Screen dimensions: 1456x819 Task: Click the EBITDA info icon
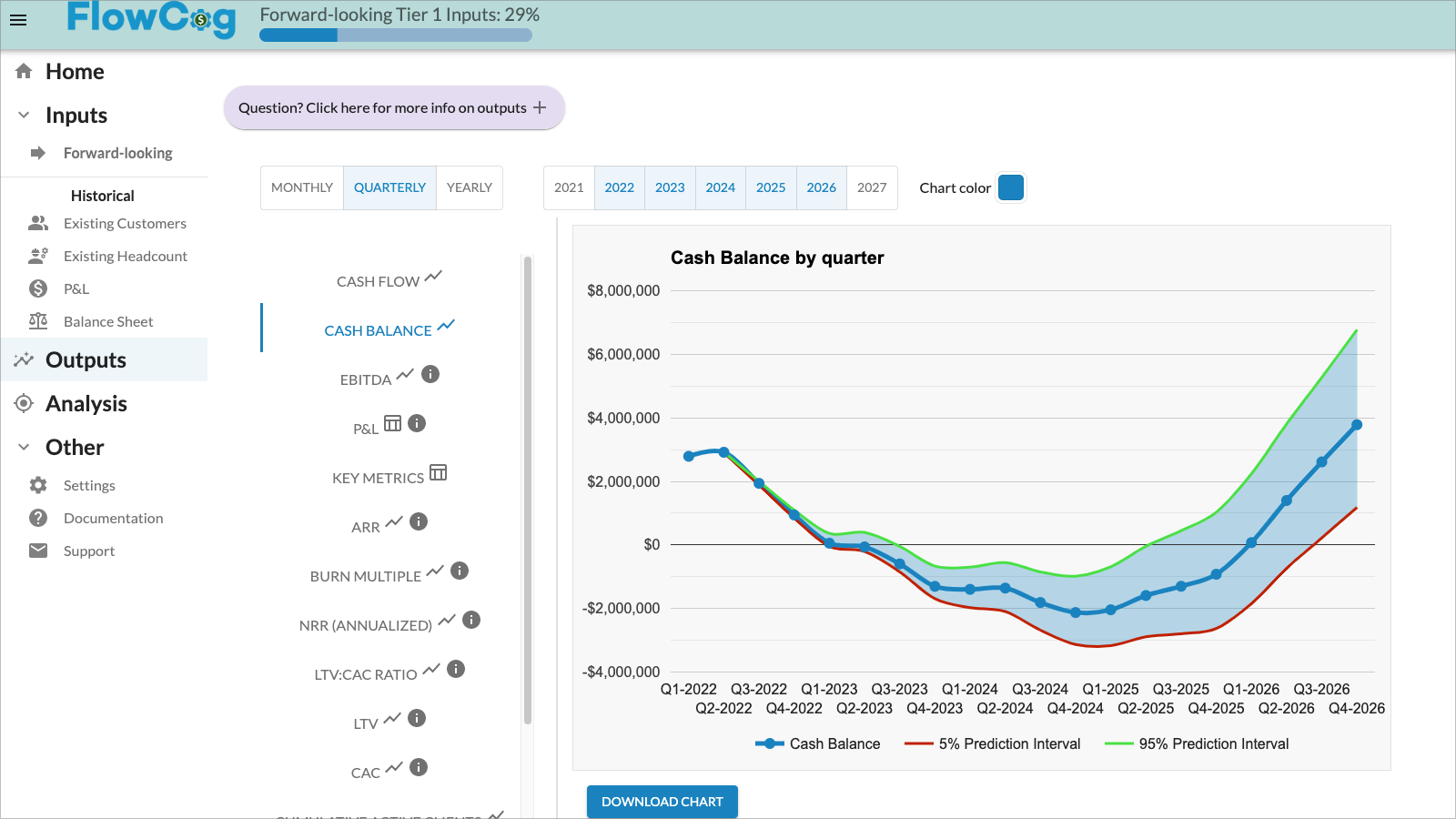tap(430, 374)
